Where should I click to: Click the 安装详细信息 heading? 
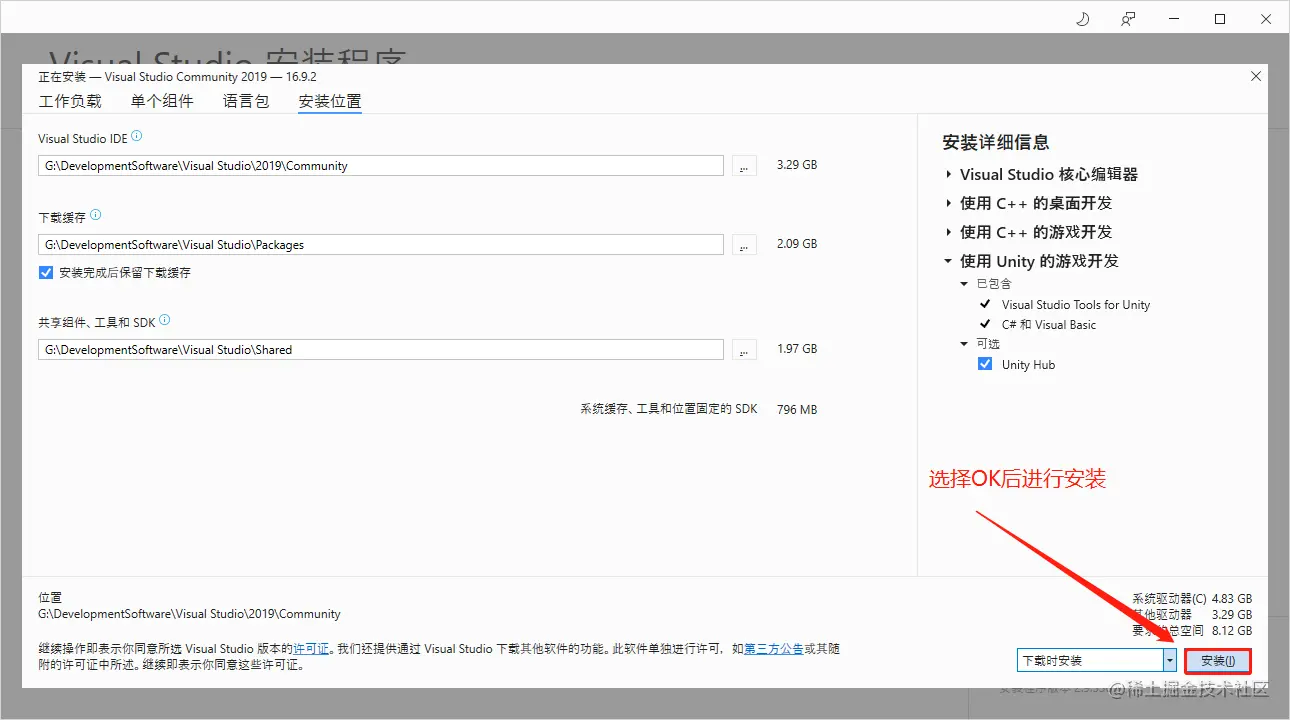[996, 142]
